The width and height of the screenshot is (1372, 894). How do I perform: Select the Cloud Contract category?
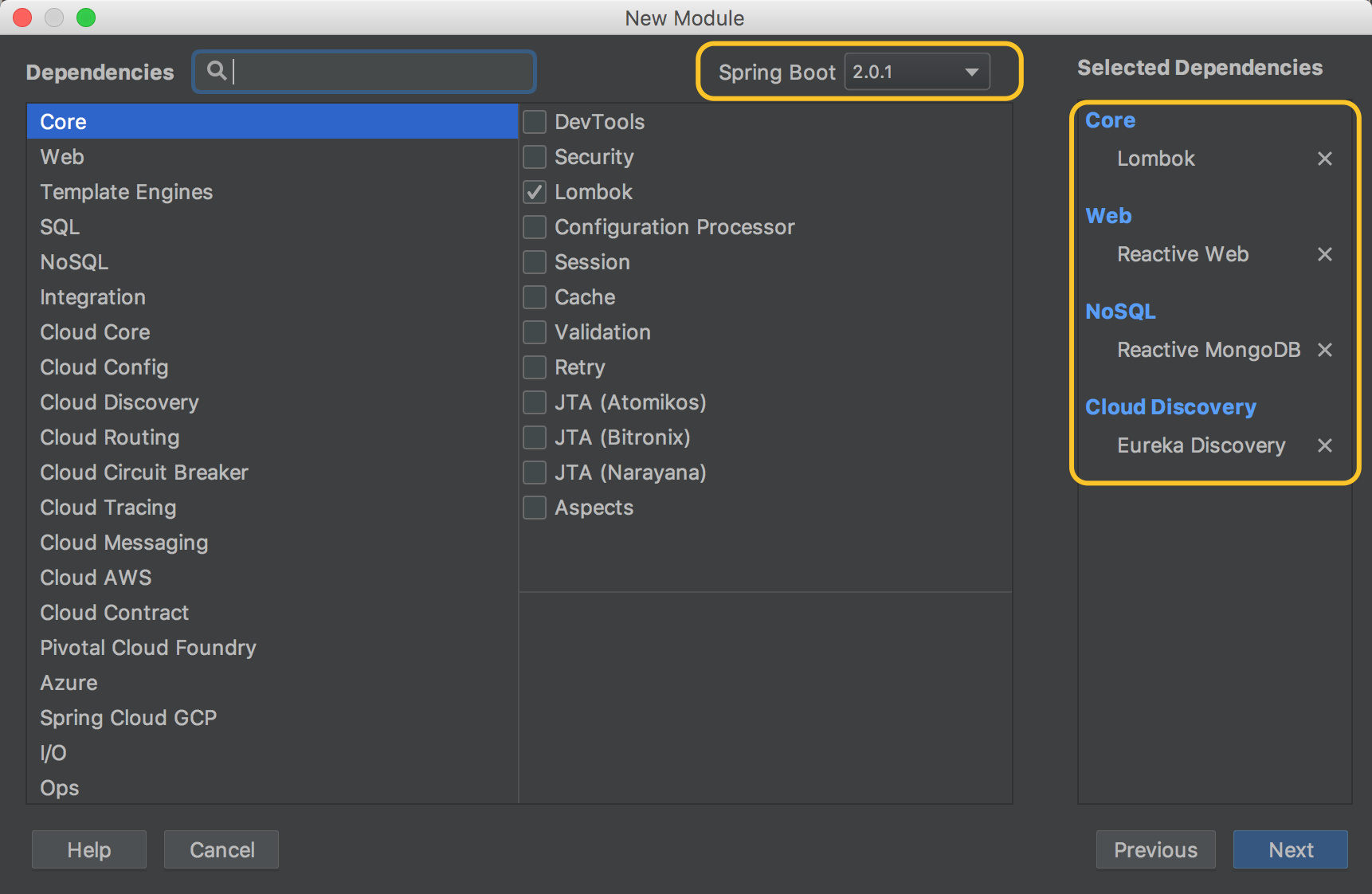(272, 613)
